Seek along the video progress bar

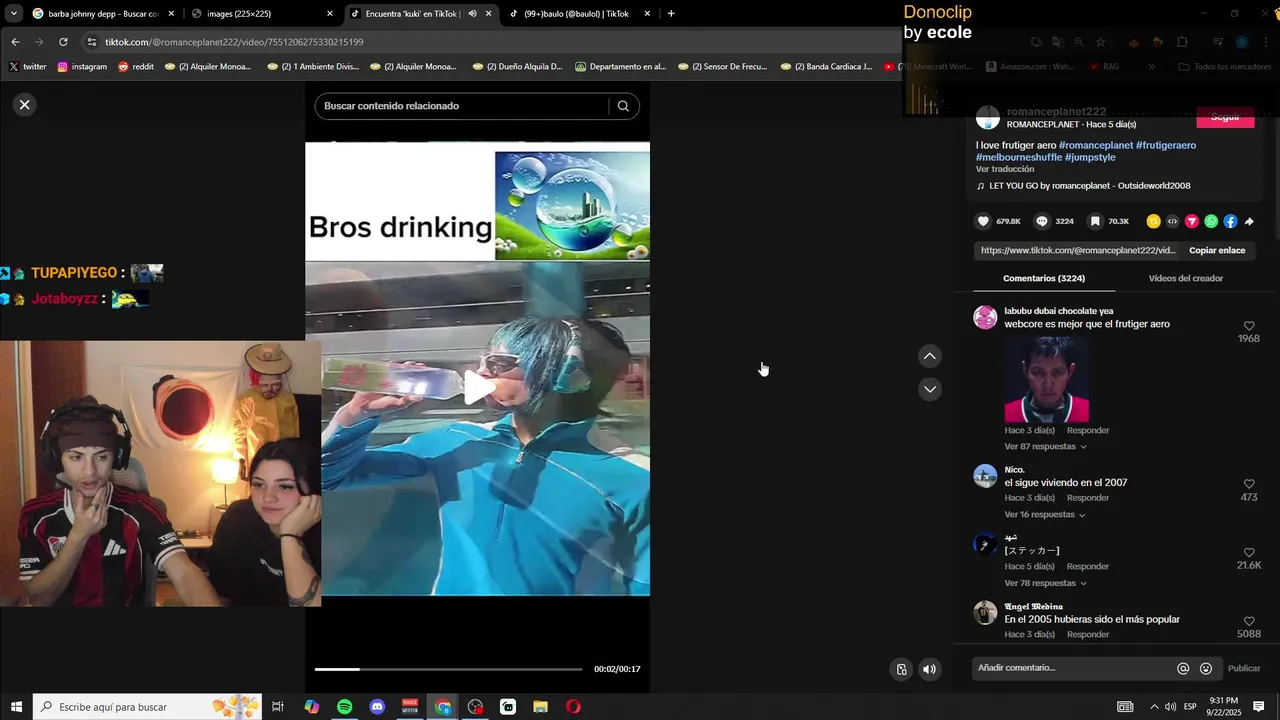(448, 669)
